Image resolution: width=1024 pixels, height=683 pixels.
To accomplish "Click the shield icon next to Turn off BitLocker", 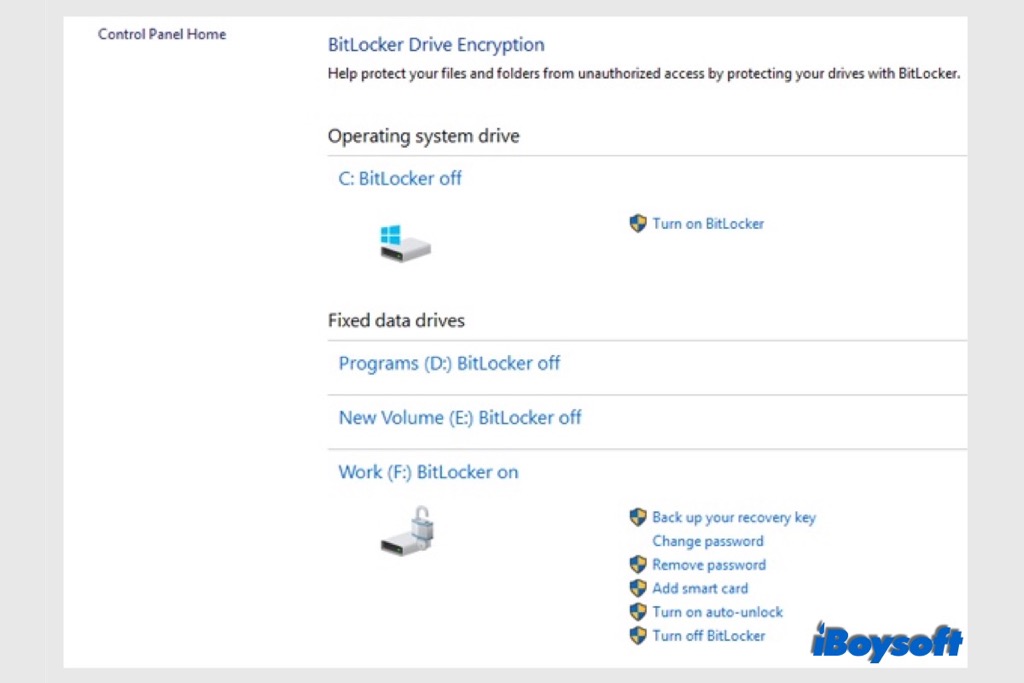I will (x=638, y=636).
